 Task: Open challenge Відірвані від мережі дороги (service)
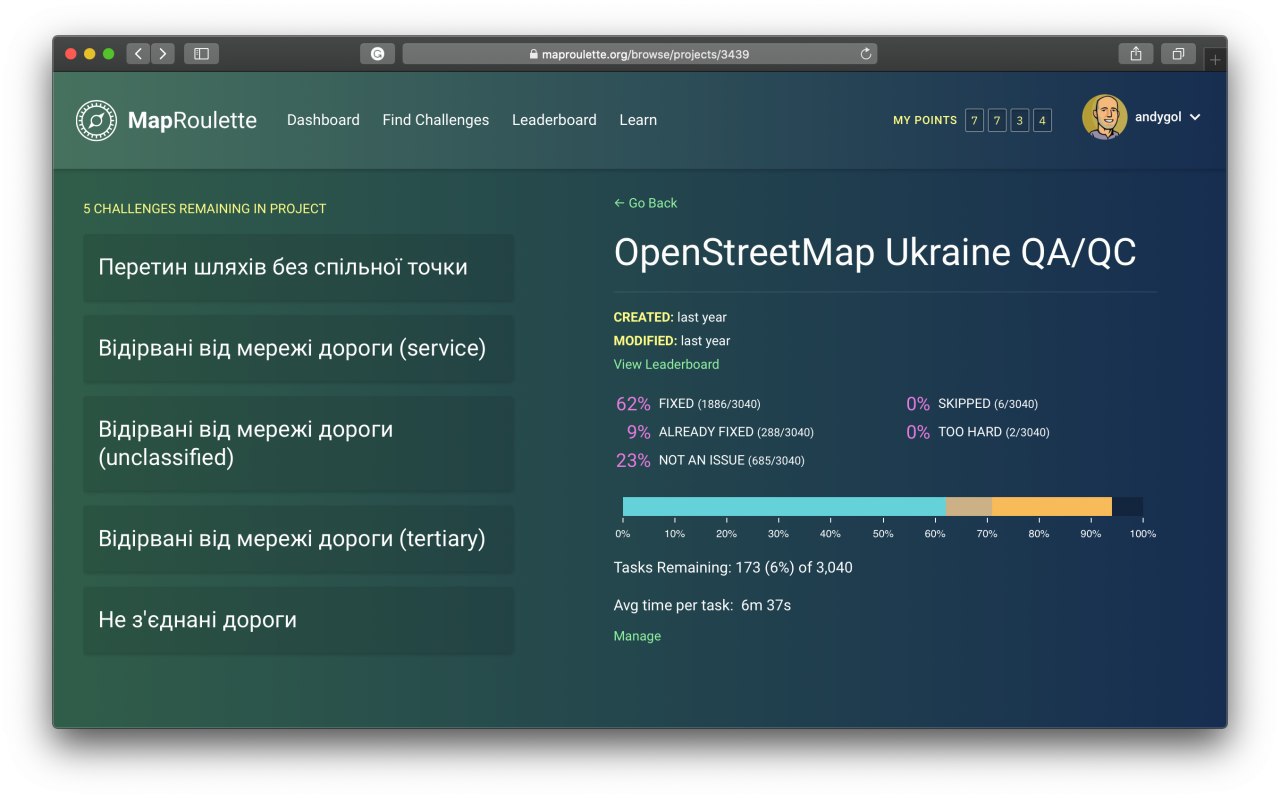coord(298,348)
